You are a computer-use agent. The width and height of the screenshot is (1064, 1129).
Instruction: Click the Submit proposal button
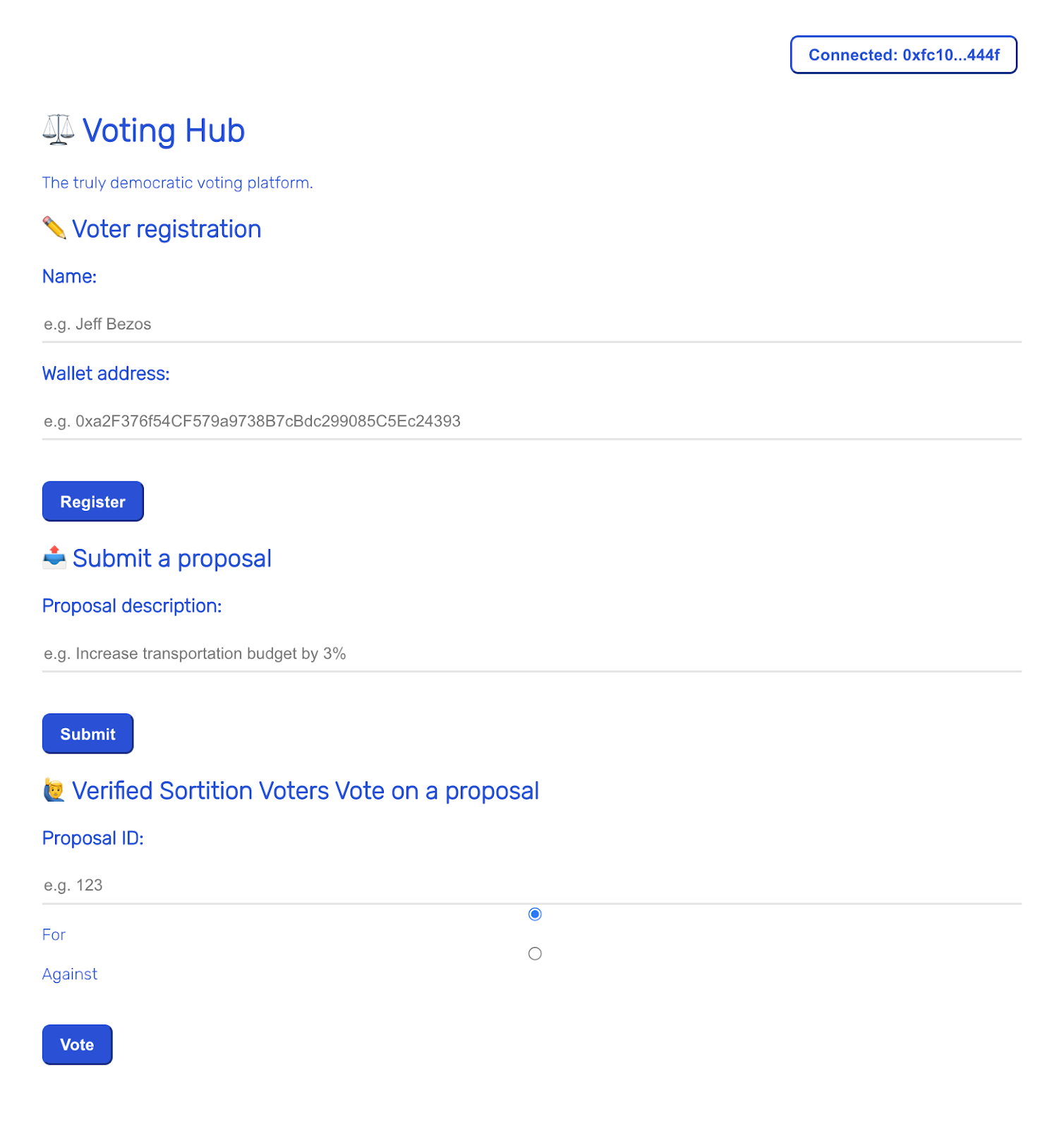click(87, 734)
